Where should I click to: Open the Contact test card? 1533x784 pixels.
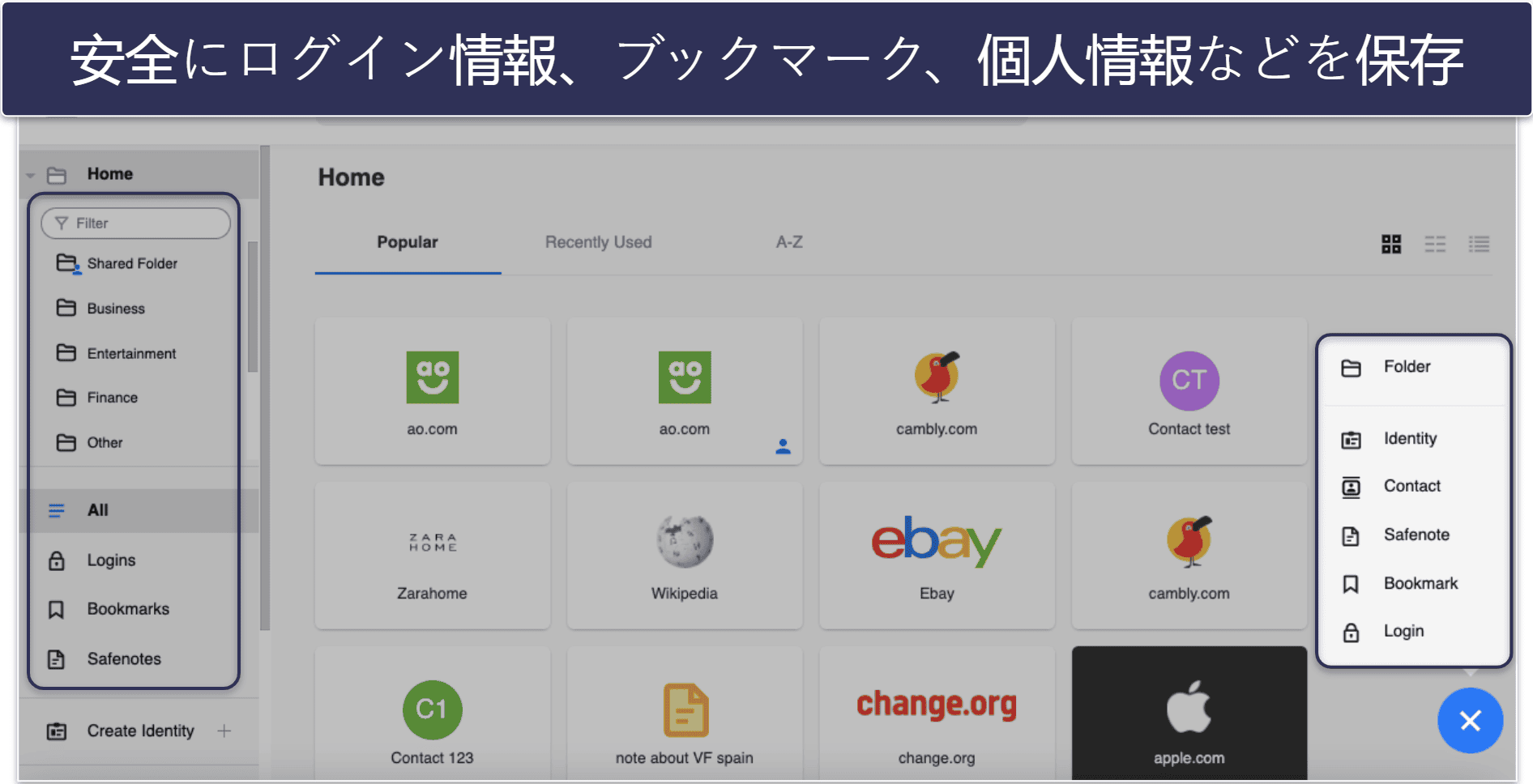(x=1189, y=391)
